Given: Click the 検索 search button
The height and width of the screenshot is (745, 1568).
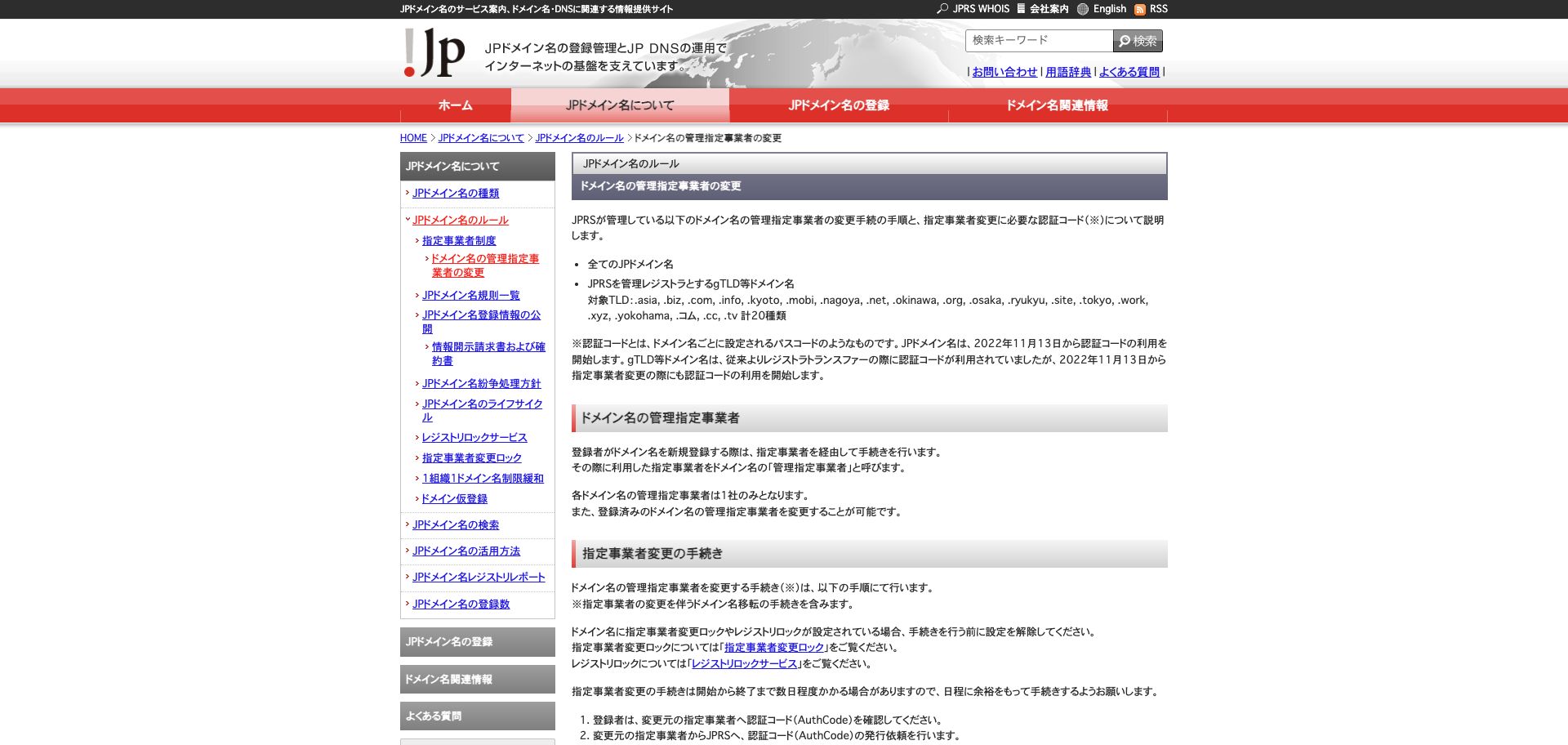Looking at the screenshot, I should tap(1138, 41).
